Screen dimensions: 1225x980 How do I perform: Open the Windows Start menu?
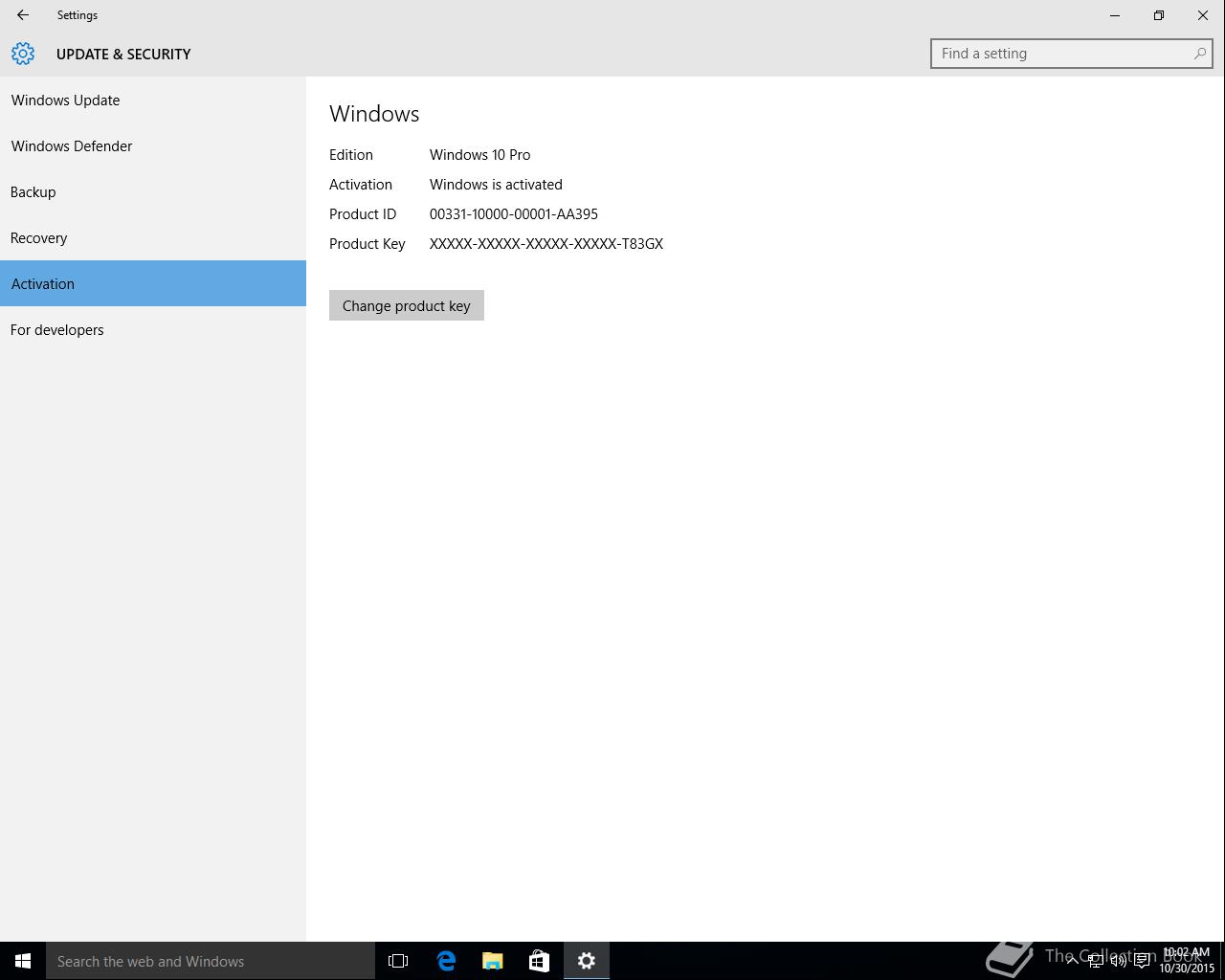(x=23, y=961)
